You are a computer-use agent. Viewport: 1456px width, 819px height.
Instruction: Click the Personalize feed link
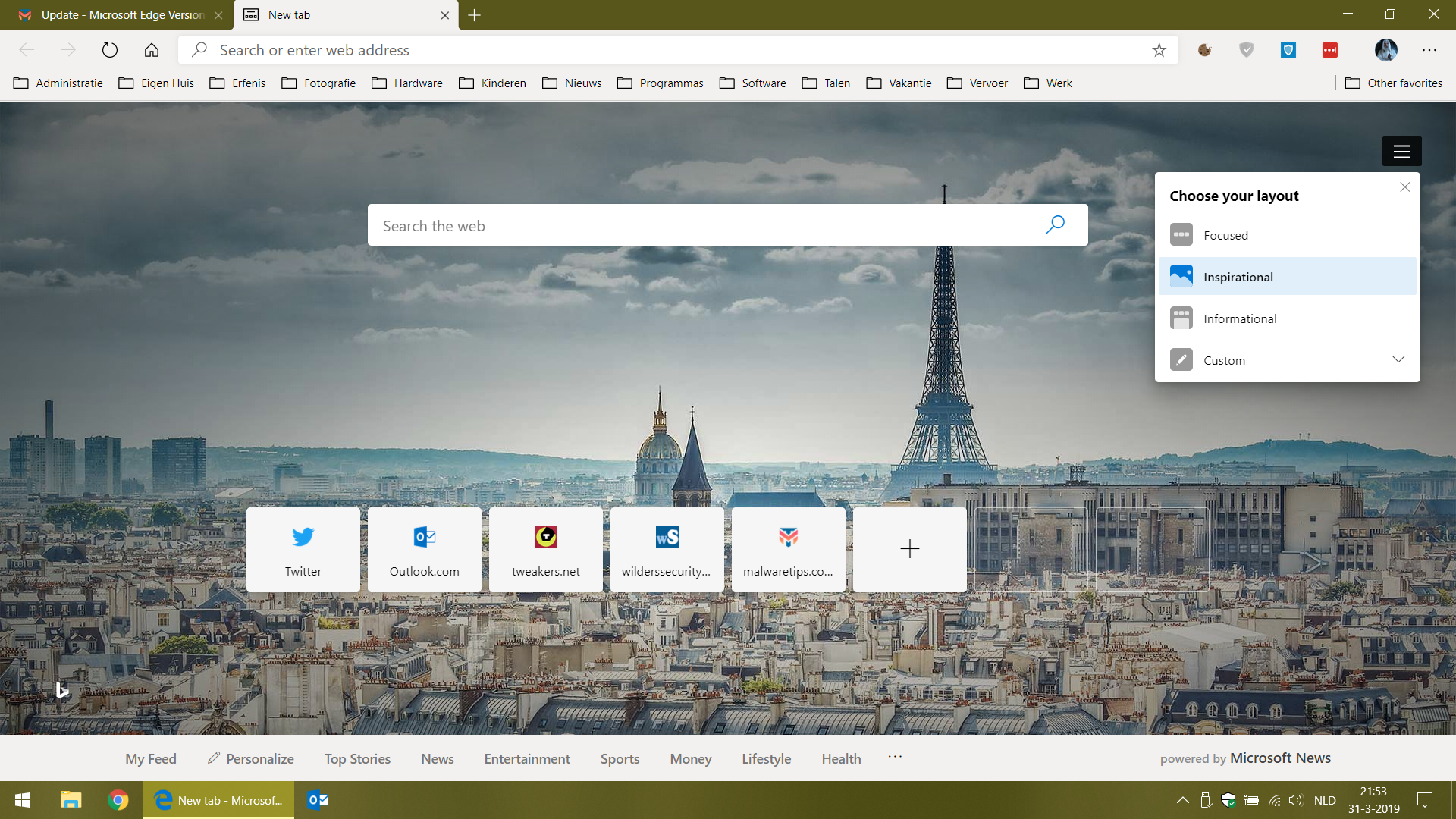click(250, 758)
